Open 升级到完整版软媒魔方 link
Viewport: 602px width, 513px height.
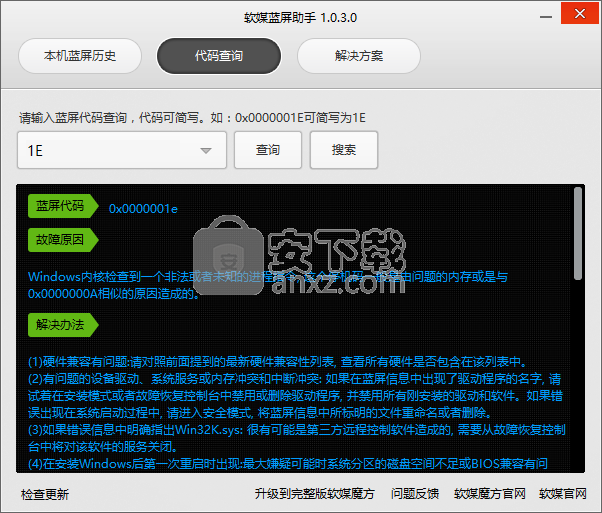pyautogui.click(x=315, y=494)
